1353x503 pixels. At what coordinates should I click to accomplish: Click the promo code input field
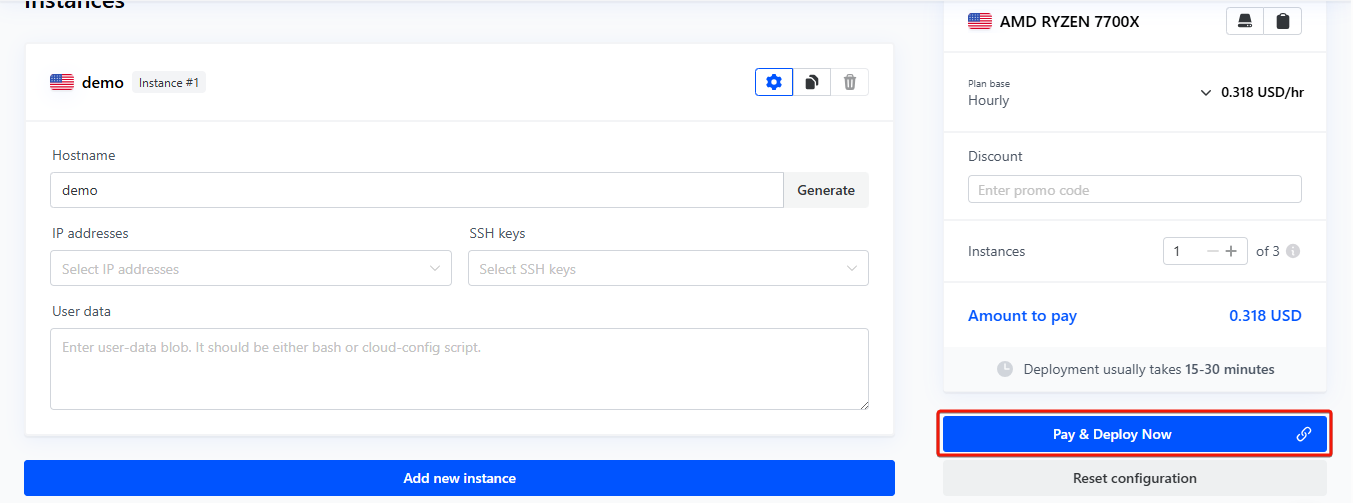coord(1134,190)
